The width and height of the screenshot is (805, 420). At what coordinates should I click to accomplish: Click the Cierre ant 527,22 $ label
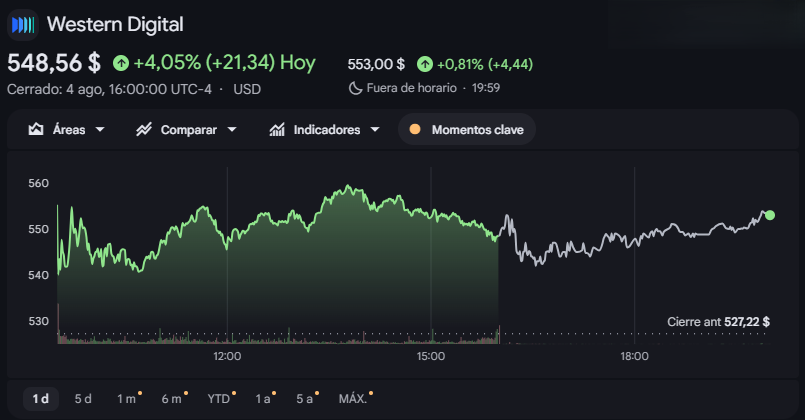point(718,322)
